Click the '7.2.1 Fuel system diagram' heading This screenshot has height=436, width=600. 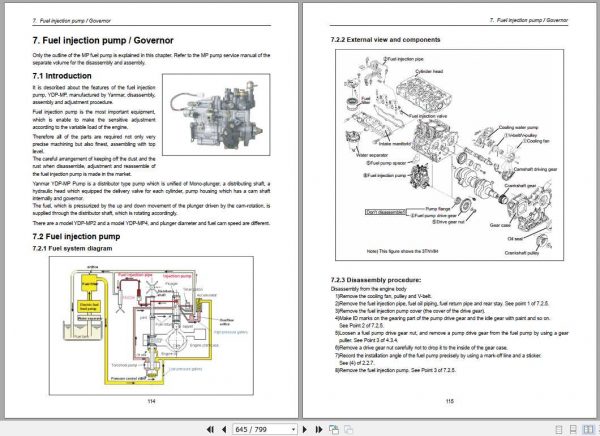point(72,248)
